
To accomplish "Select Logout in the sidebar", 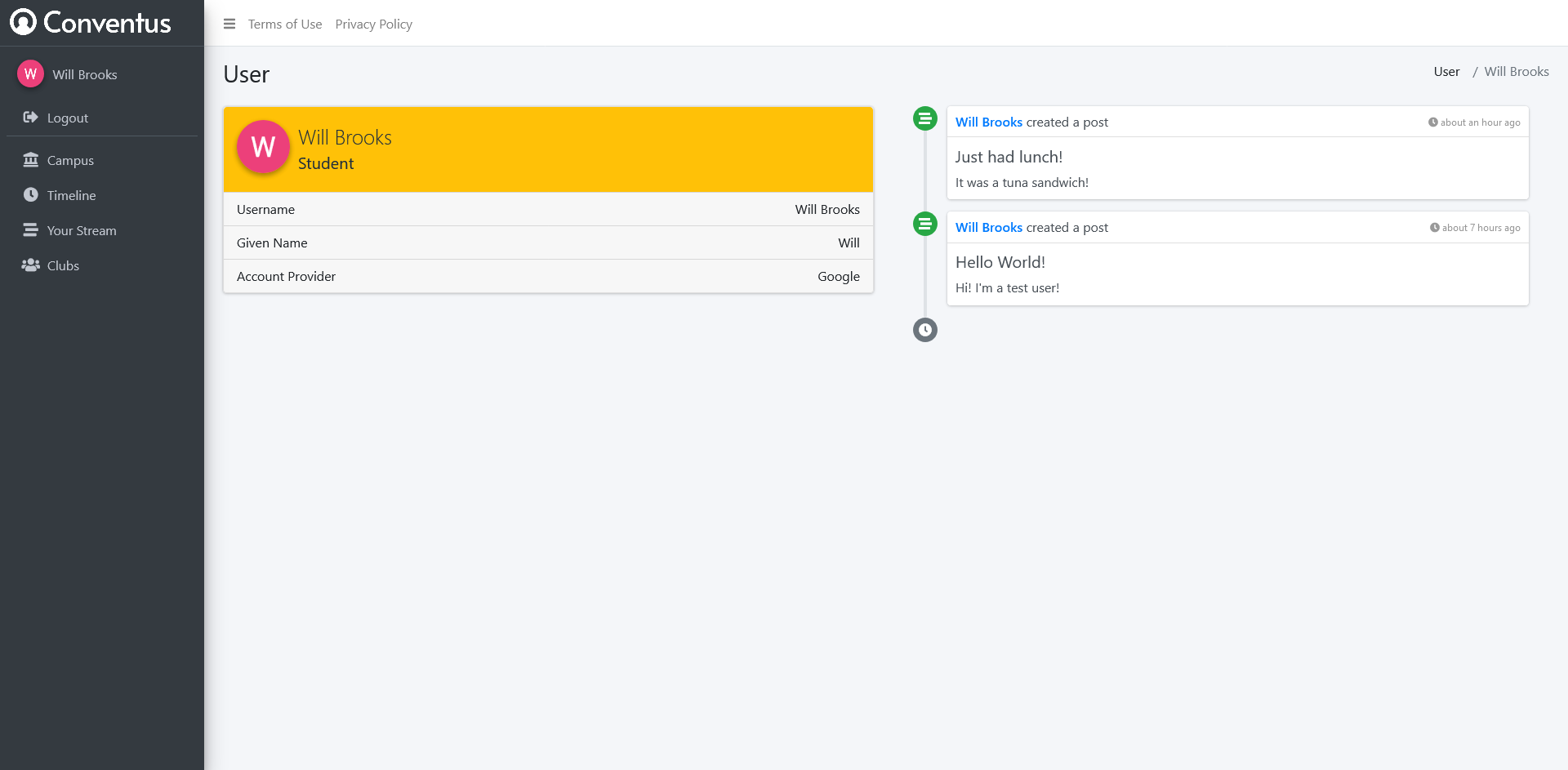I will click(x=68, y=118).
